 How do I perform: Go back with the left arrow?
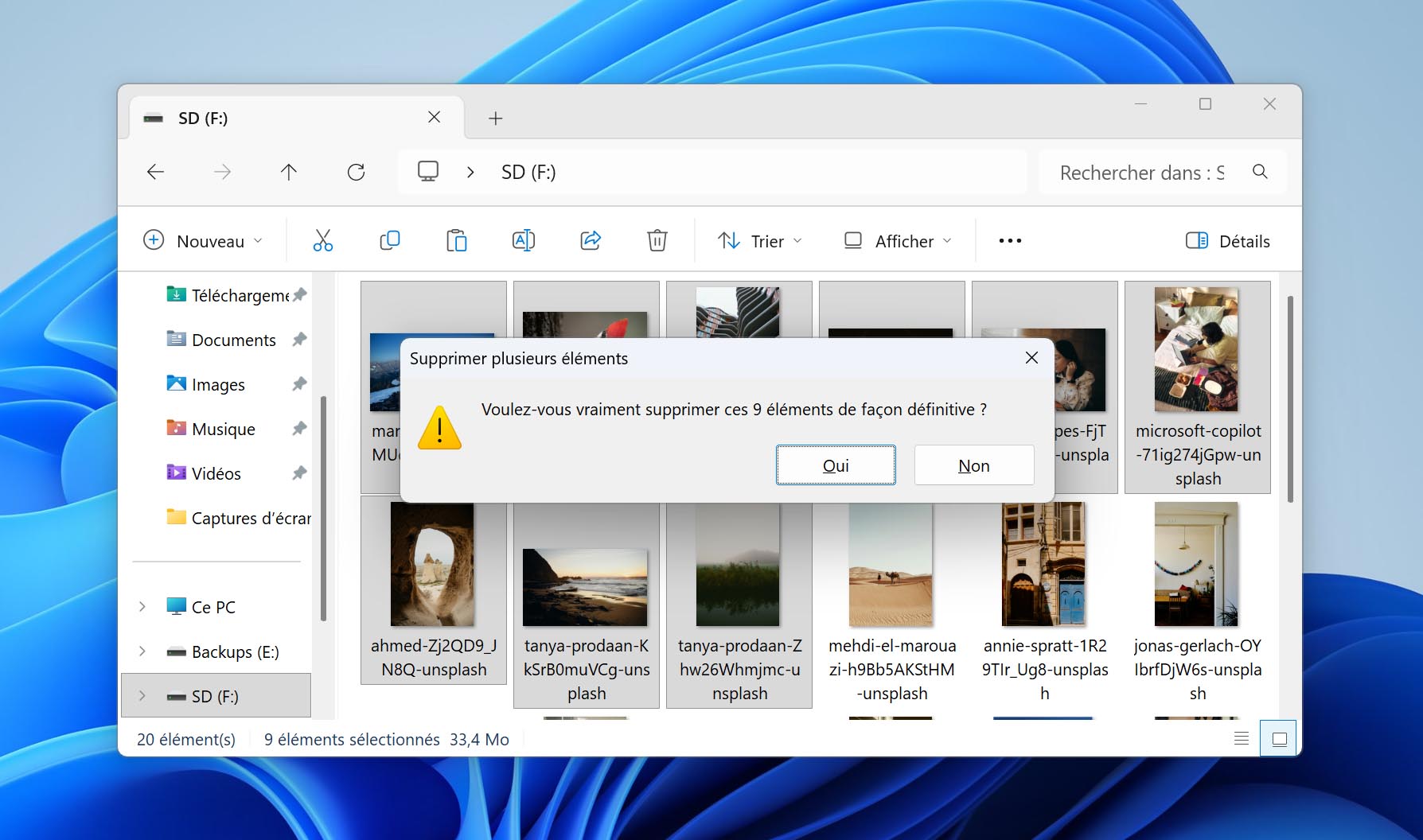pos(155,172)
